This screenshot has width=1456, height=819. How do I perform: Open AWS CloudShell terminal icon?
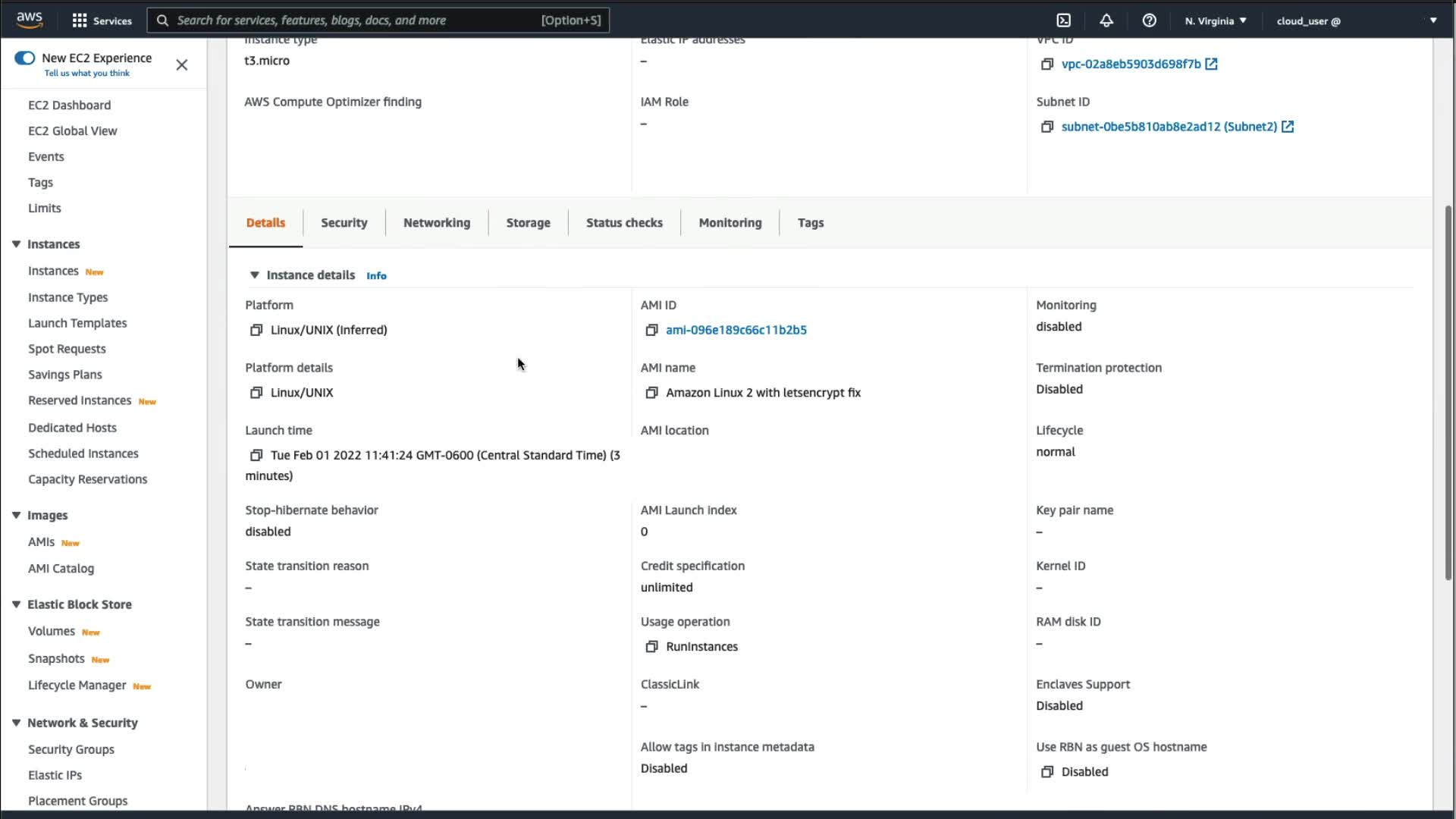1064,20
